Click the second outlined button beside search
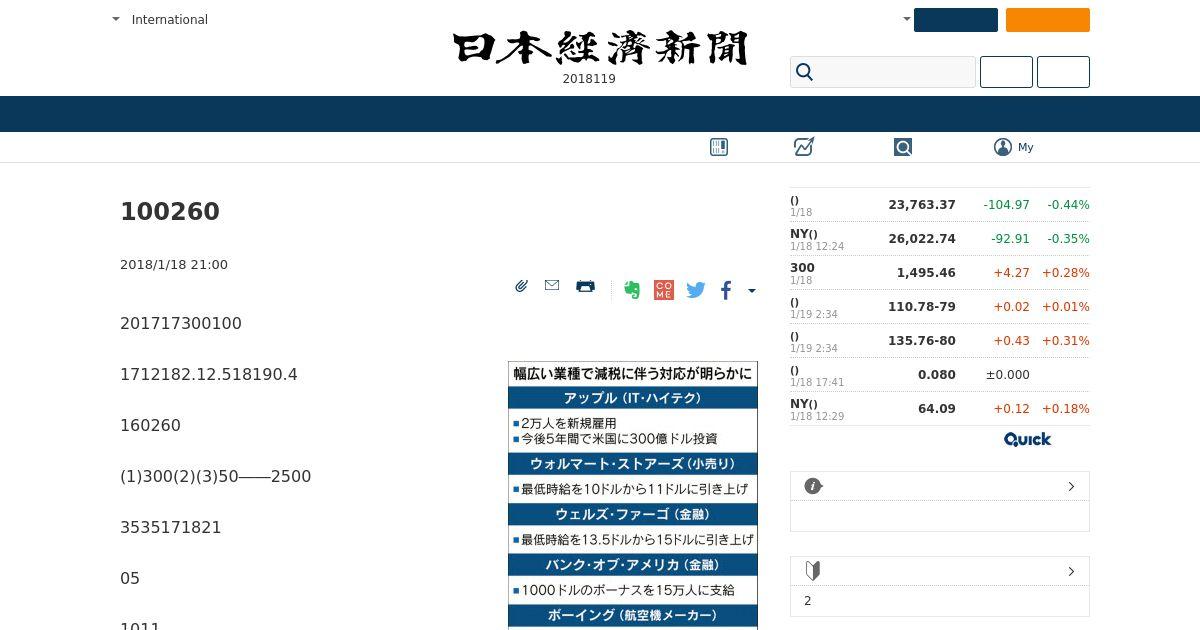1200x630 pixels. click(1063, 72)
